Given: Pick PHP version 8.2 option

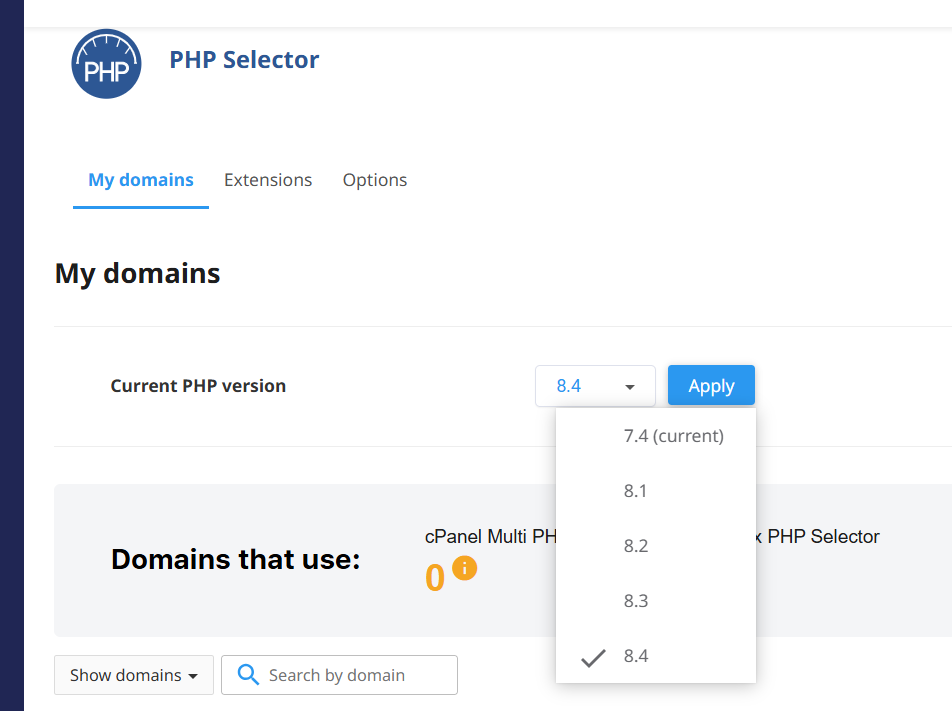Looking at the screenshot, I should [636, 546].
